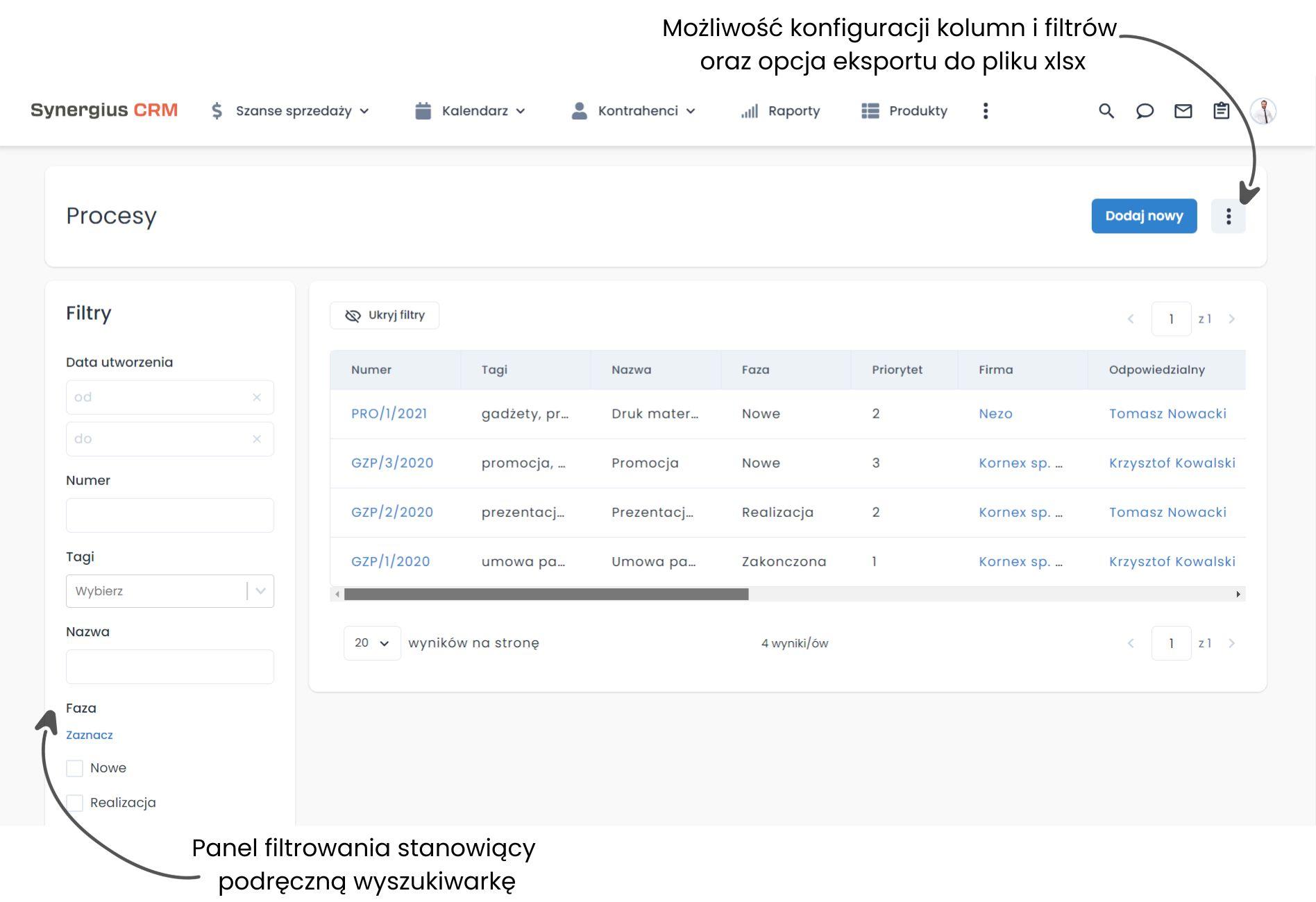Click the Numer filter input field

170,516
